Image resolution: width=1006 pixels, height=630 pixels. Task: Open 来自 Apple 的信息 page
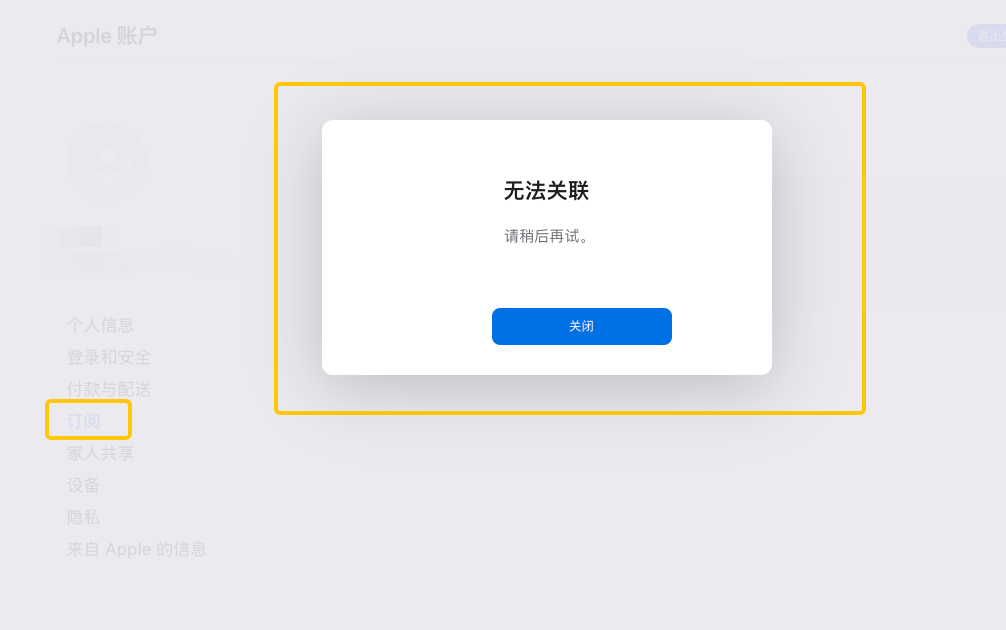click(137, 549)
